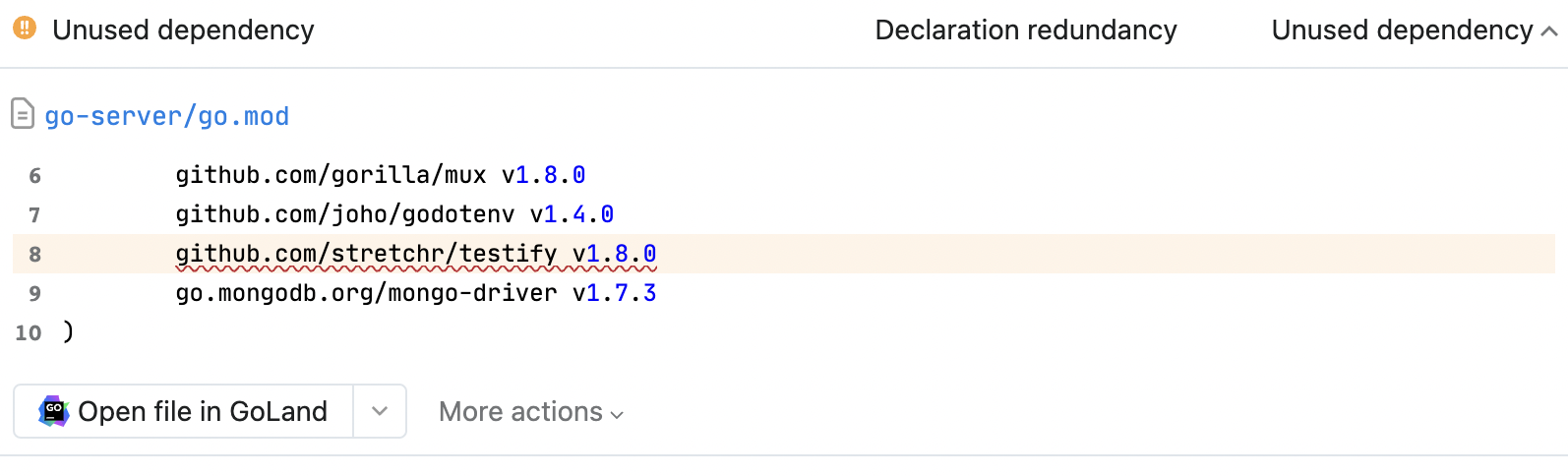Image resolution: width=1568 pixels, height=476 pixels.
Task: Open the More actions dropdown
Action: click(531, 411)
